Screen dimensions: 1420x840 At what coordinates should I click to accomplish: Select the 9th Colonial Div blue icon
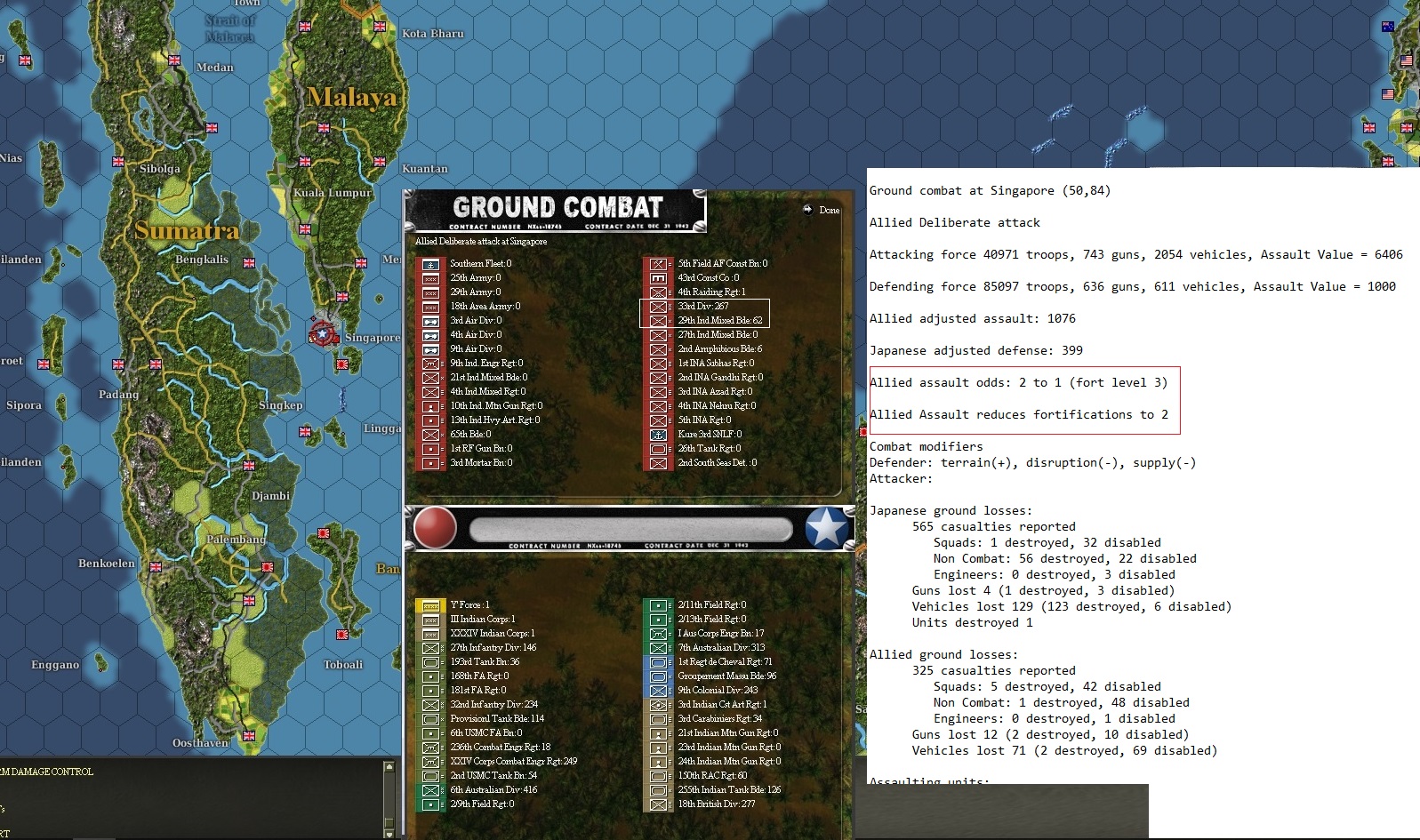(x=659, y=691)
